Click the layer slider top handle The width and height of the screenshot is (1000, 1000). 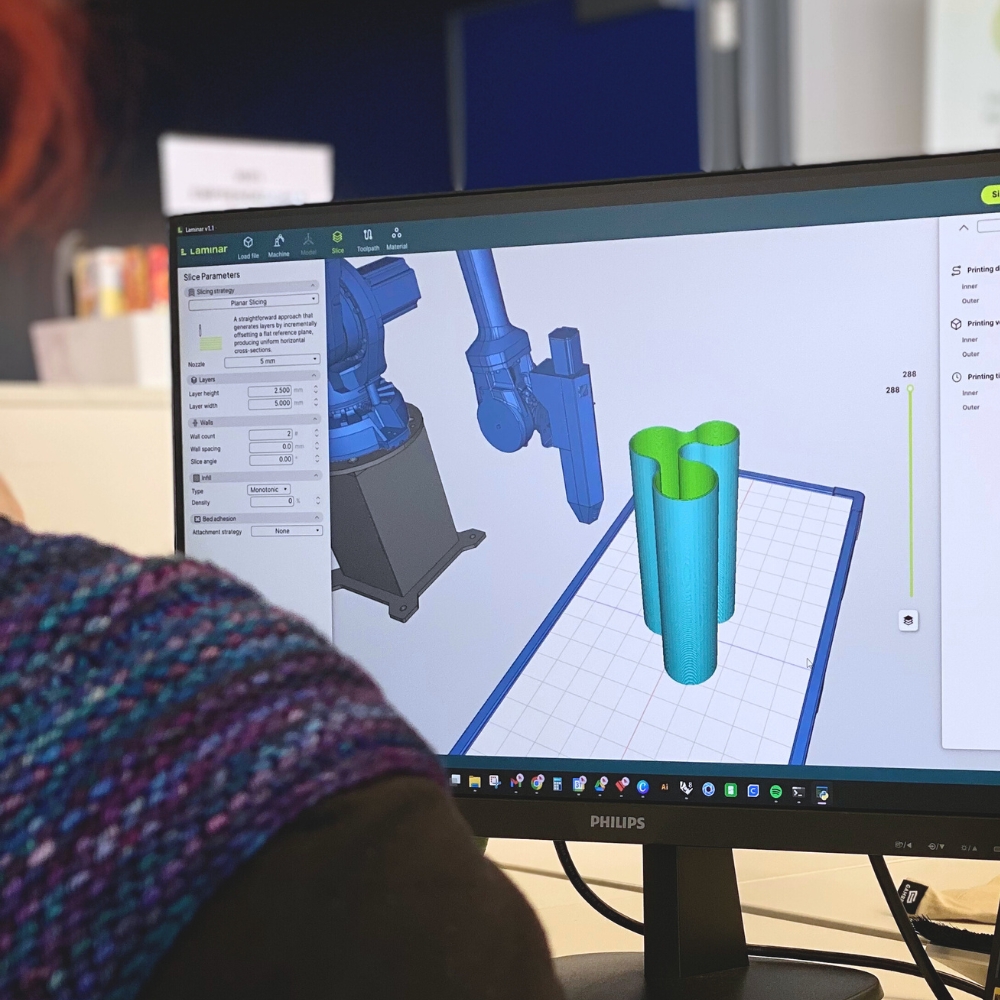pos(910,388)
